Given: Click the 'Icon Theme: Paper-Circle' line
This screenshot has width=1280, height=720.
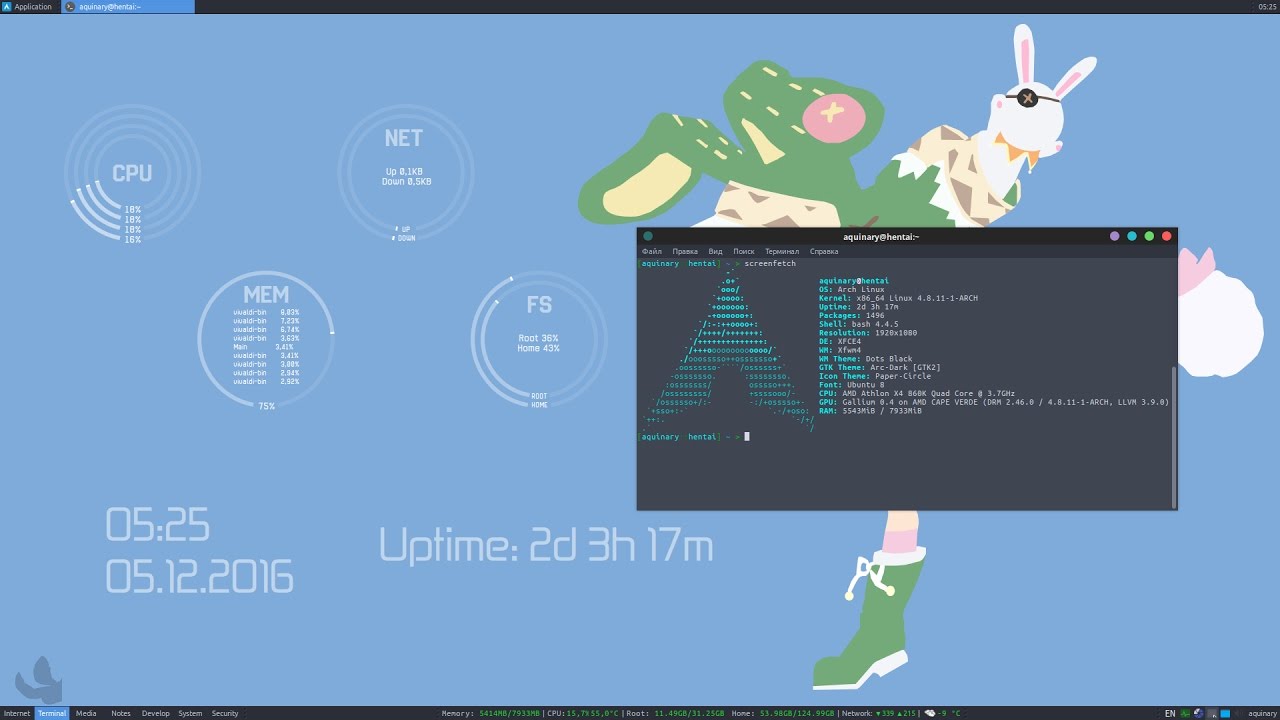Looking at the screenshot, I should 874,376.
